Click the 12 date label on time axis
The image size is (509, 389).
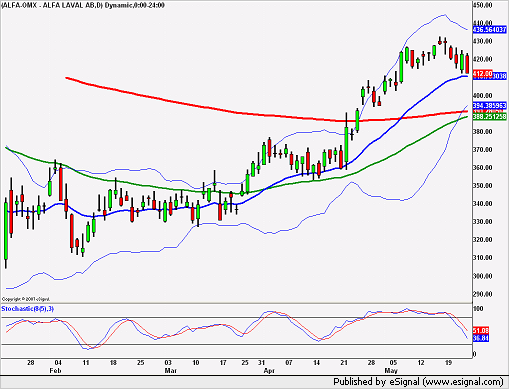click(x=421, y=362)
